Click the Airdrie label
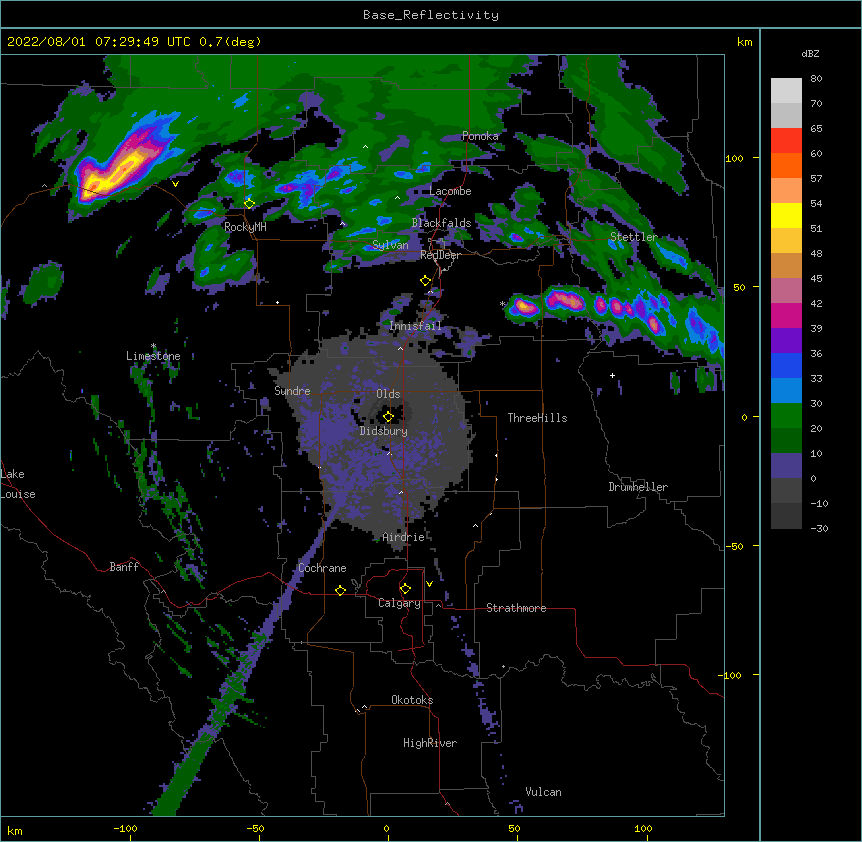862x842 pixels. click(x=403, y=537)
